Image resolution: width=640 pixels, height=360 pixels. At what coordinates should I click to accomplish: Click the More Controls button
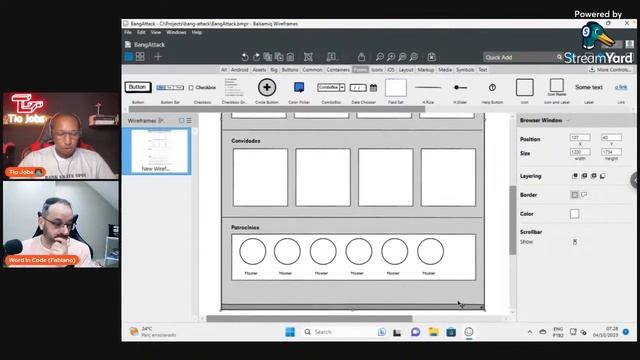point(611,70)
